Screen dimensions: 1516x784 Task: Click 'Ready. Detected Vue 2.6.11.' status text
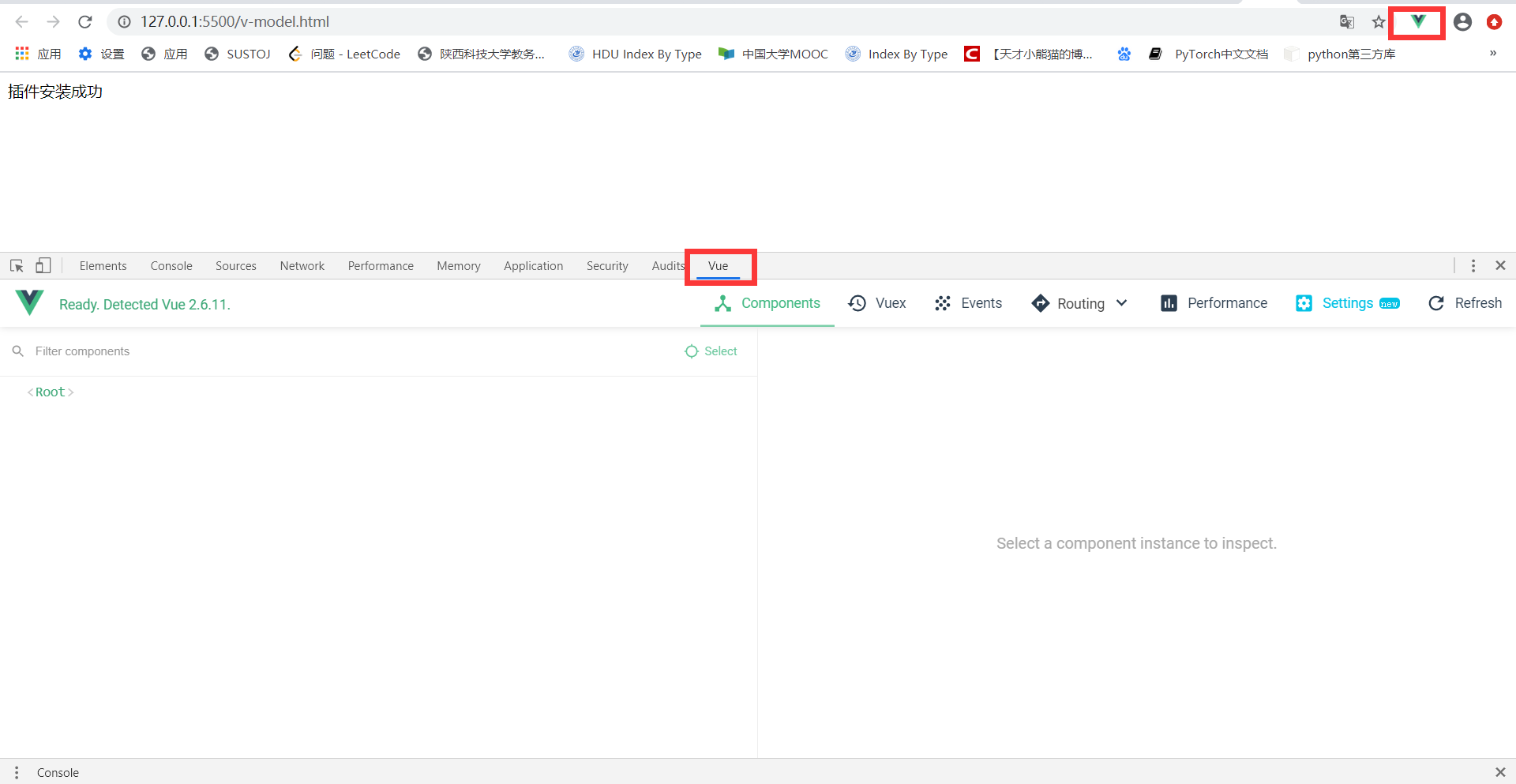144,305
